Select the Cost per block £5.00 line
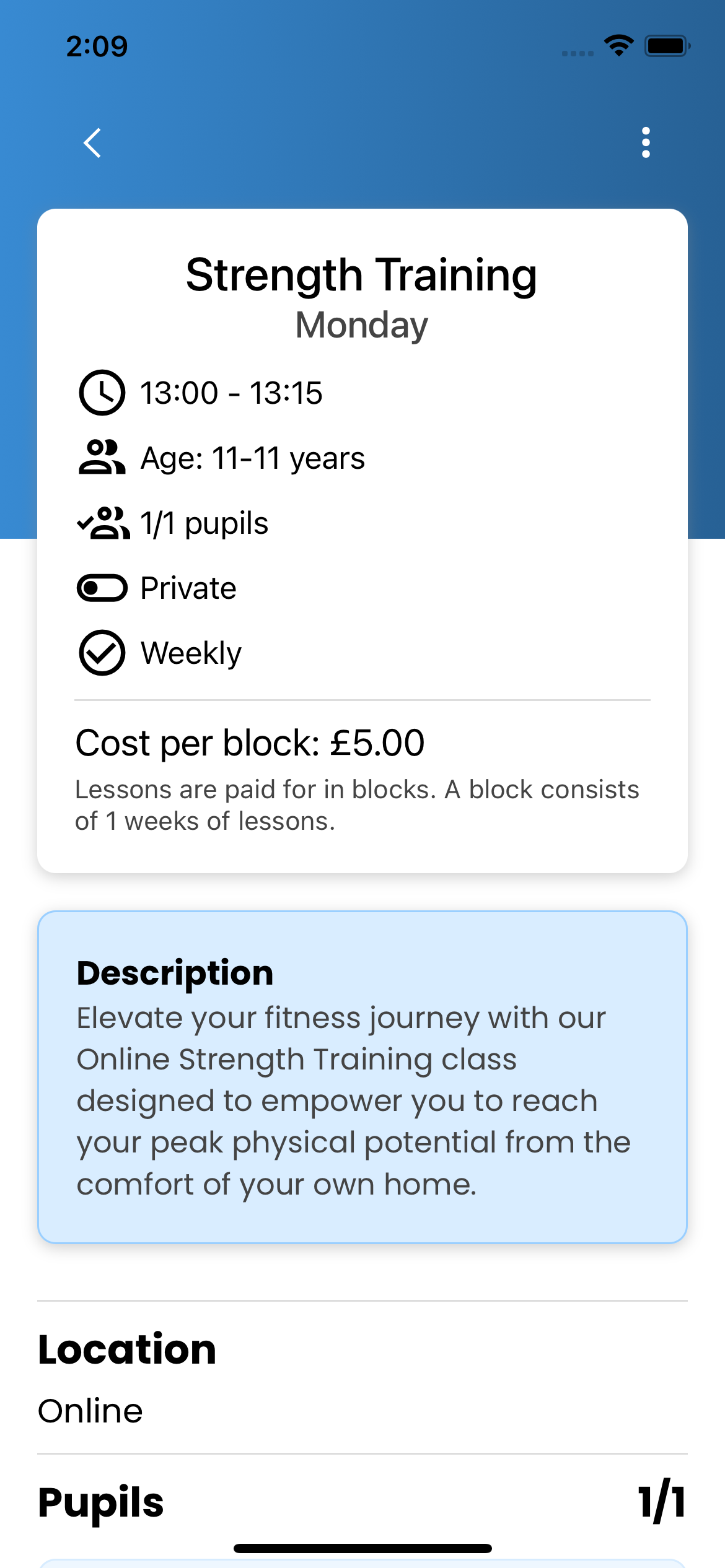The height and width of the screenshot is (1568, 725). [250, 743]
